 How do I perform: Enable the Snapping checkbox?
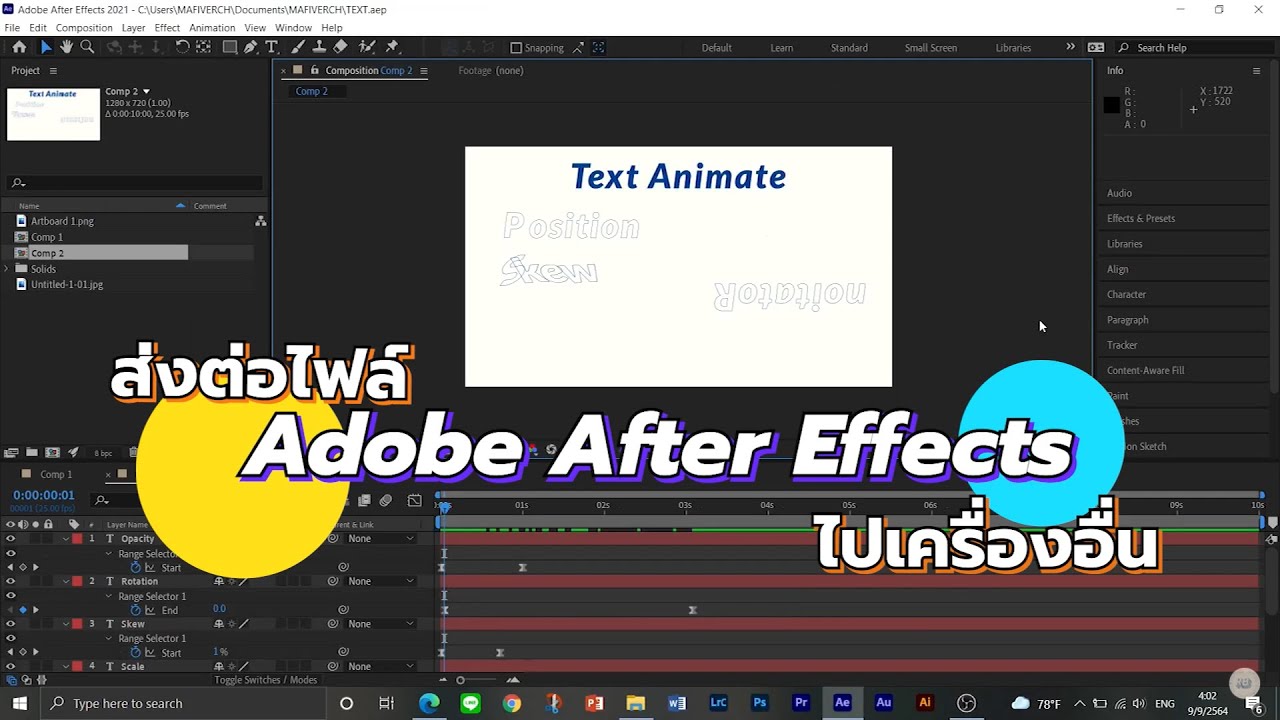[x=516, y=48]
